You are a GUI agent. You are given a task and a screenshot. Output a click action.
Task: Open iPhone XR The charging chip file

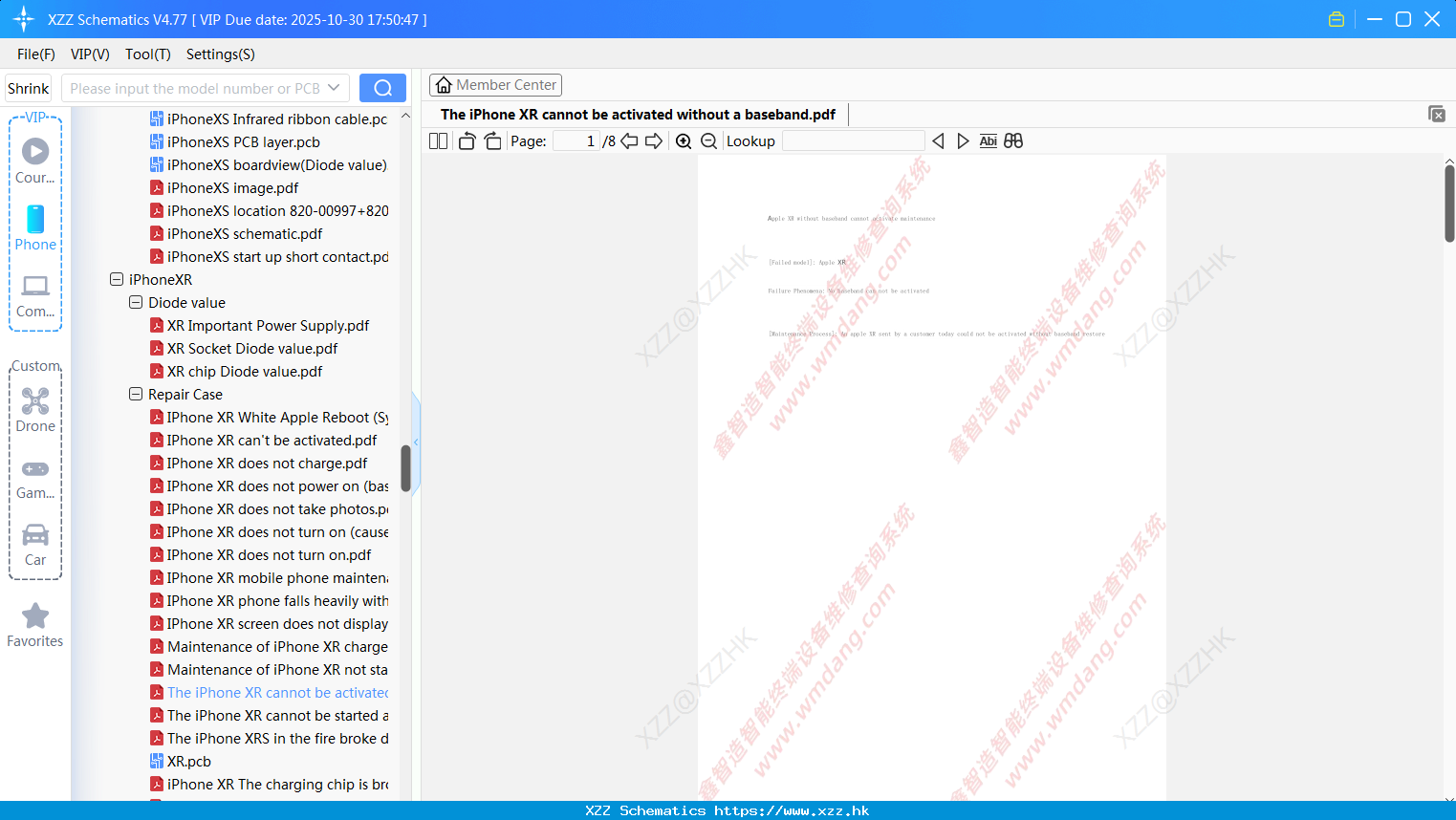click(277, 784)
